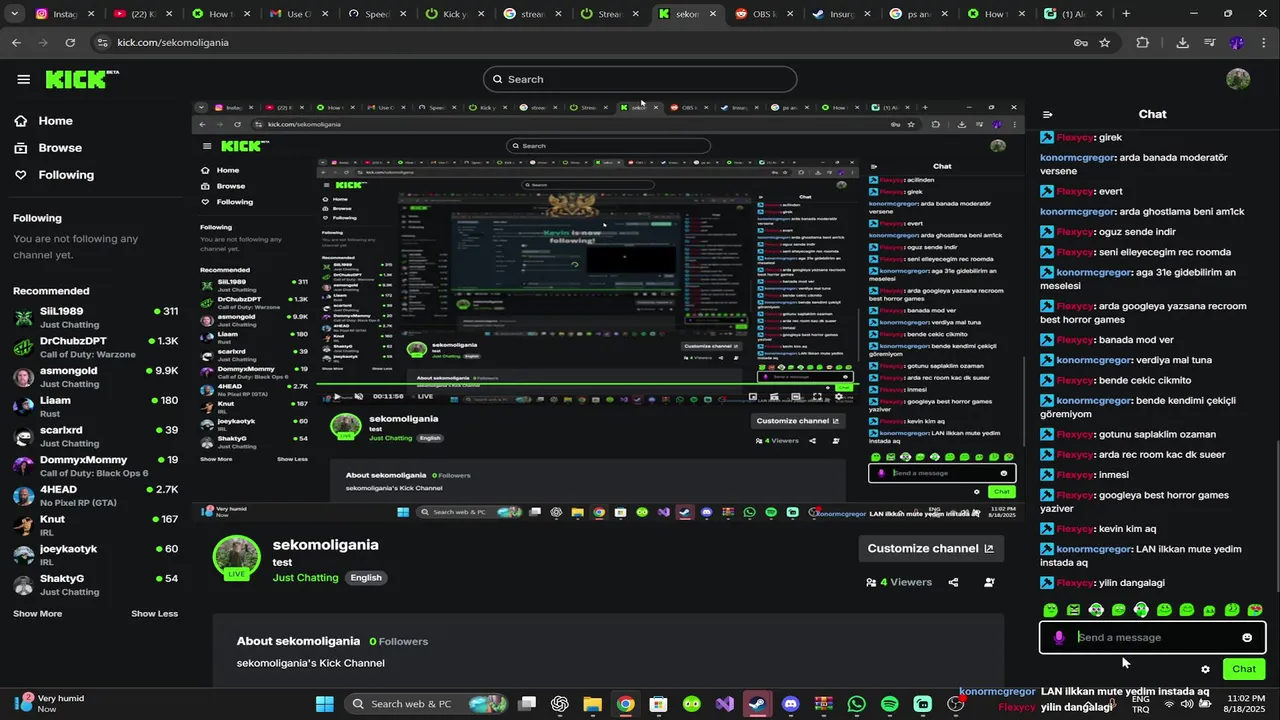
Task: Open the user profile avatar menu
Action: [1238, 79]
